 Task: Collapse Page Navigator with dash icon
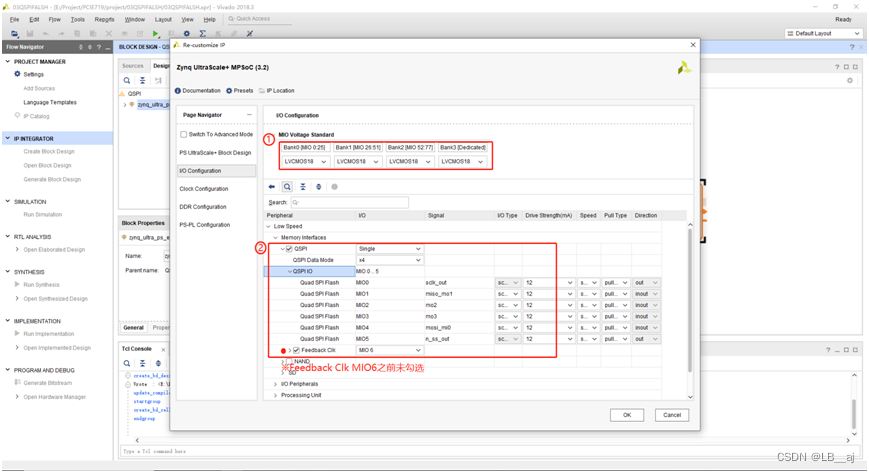click(x=249, y=115)
